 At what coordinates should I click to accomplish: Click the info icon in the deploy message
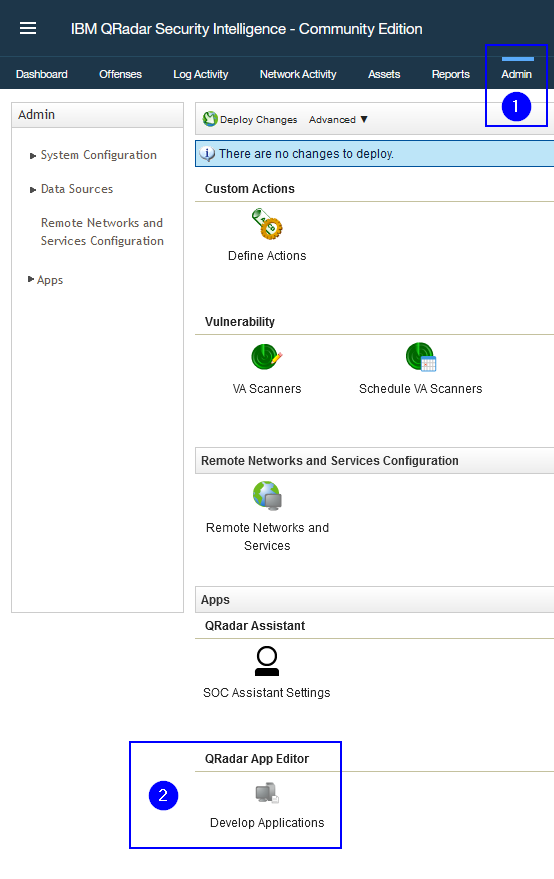coord(207,154)
